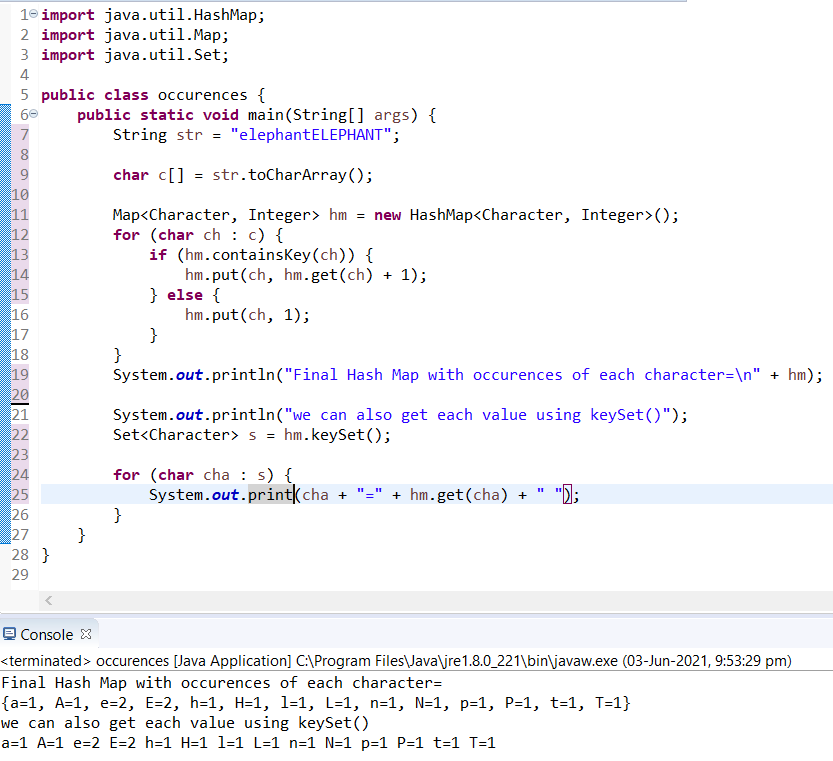Click the console hash map output line
833x761 pixels.
click(316, 703)
